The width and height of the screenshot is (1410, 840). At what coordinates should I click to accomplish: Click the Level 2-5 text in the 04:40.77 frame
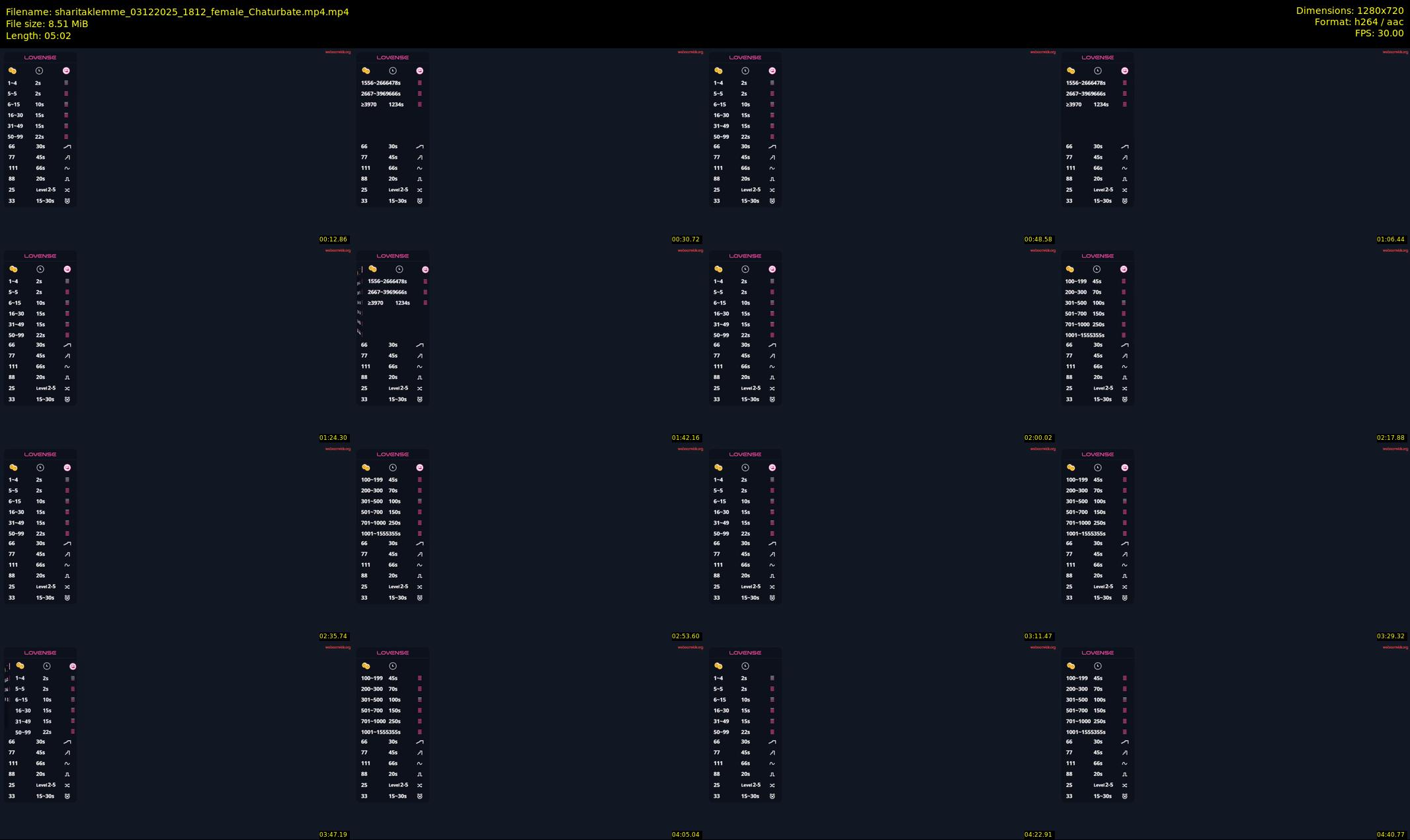pyautogui.click(x=1103, y=785)
